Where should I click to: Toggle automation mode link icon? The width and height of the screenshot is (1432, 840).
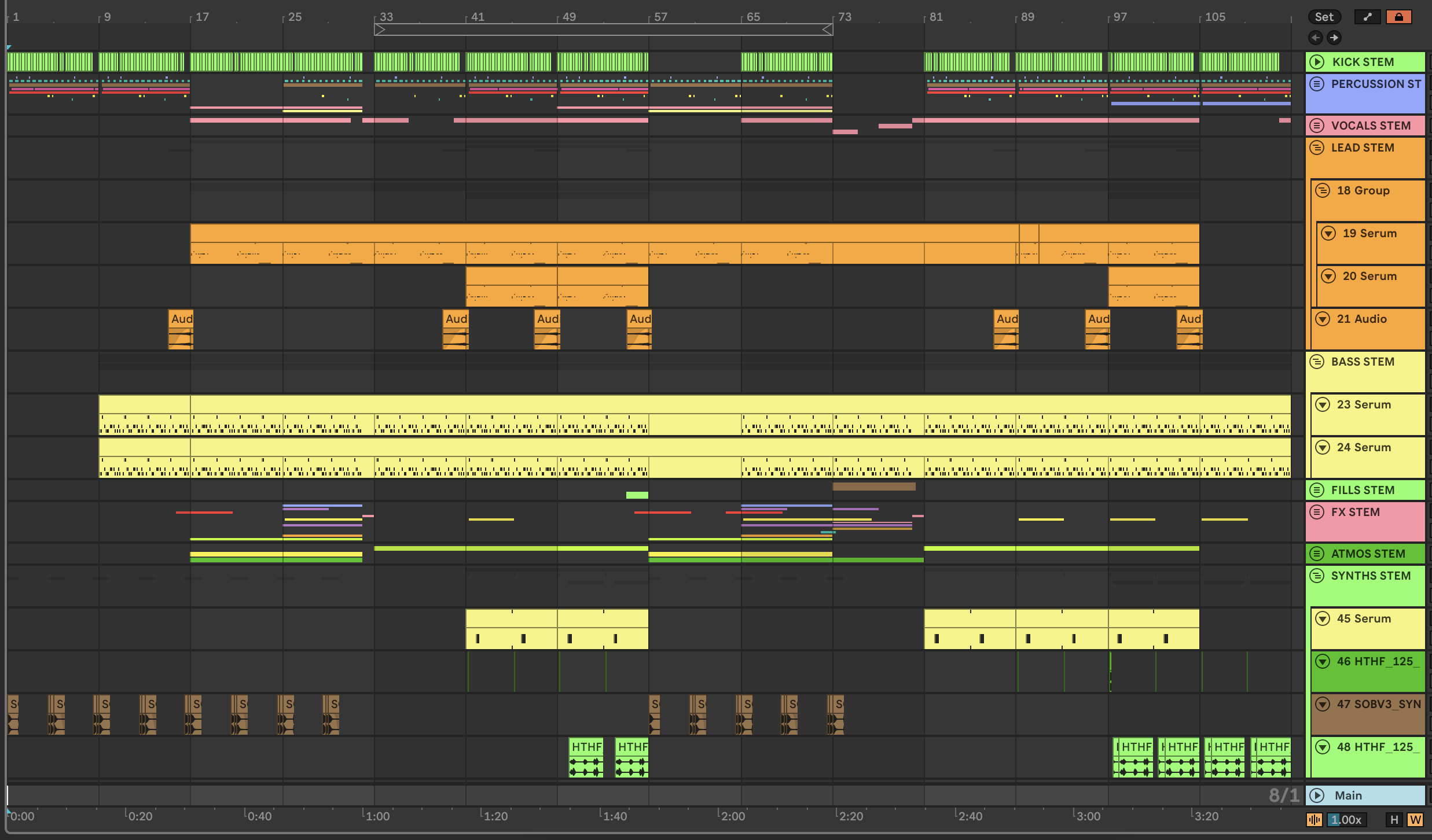click(1367, 17)
